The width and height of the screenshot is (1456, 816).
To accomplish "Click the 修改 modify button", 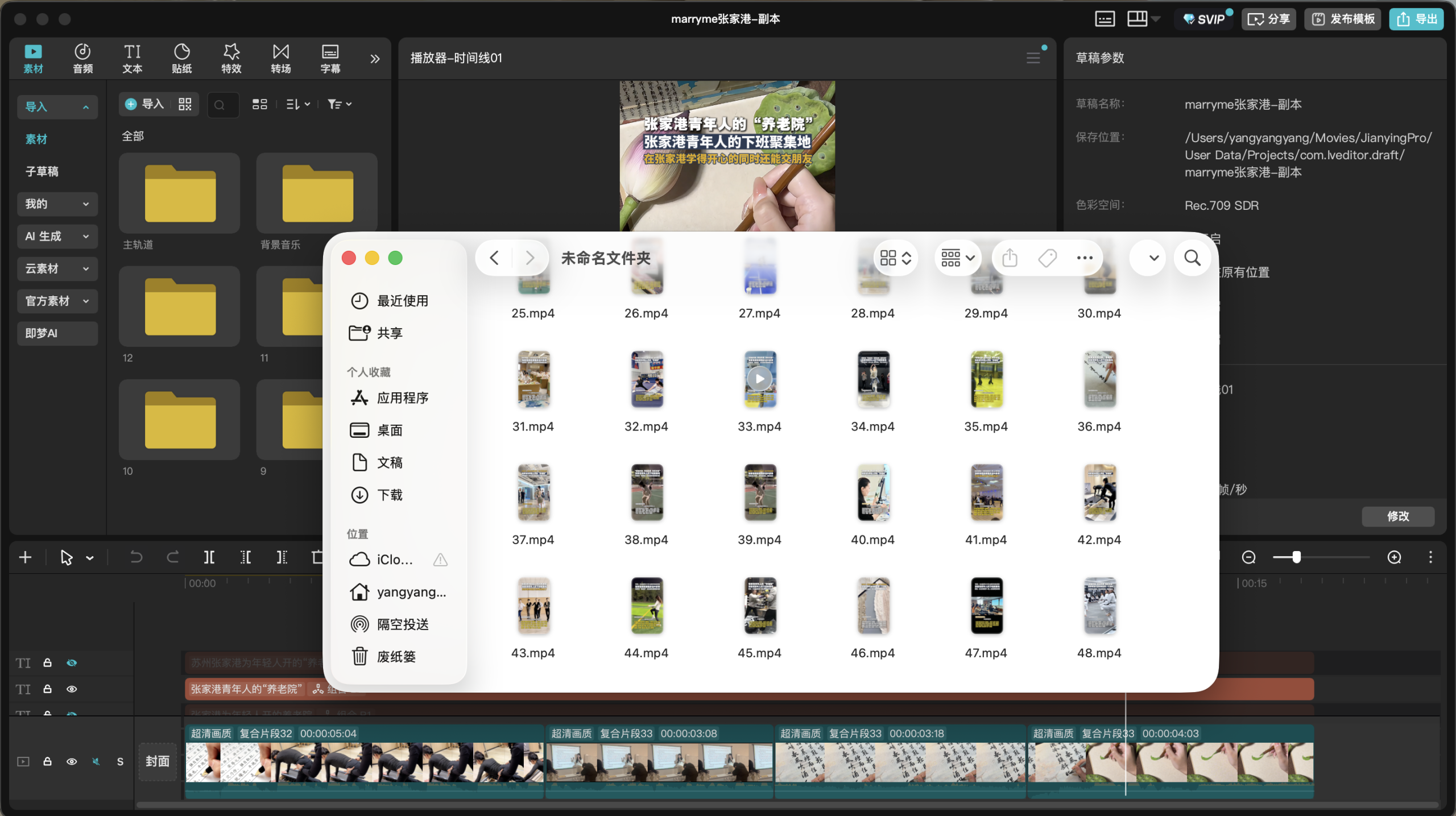I will coord(1397,516).
